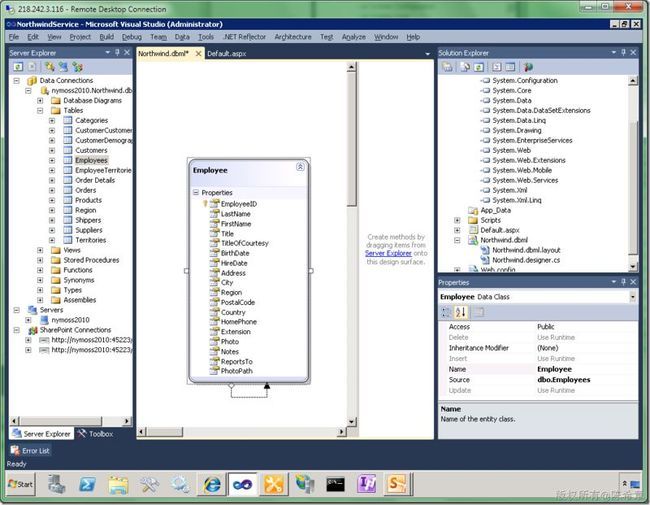The height and width of the screenshot is (505, 650).
Task: Expand Scripts folder in Solution Explorer
Action: pyautogui.click(x=457, y=220)
